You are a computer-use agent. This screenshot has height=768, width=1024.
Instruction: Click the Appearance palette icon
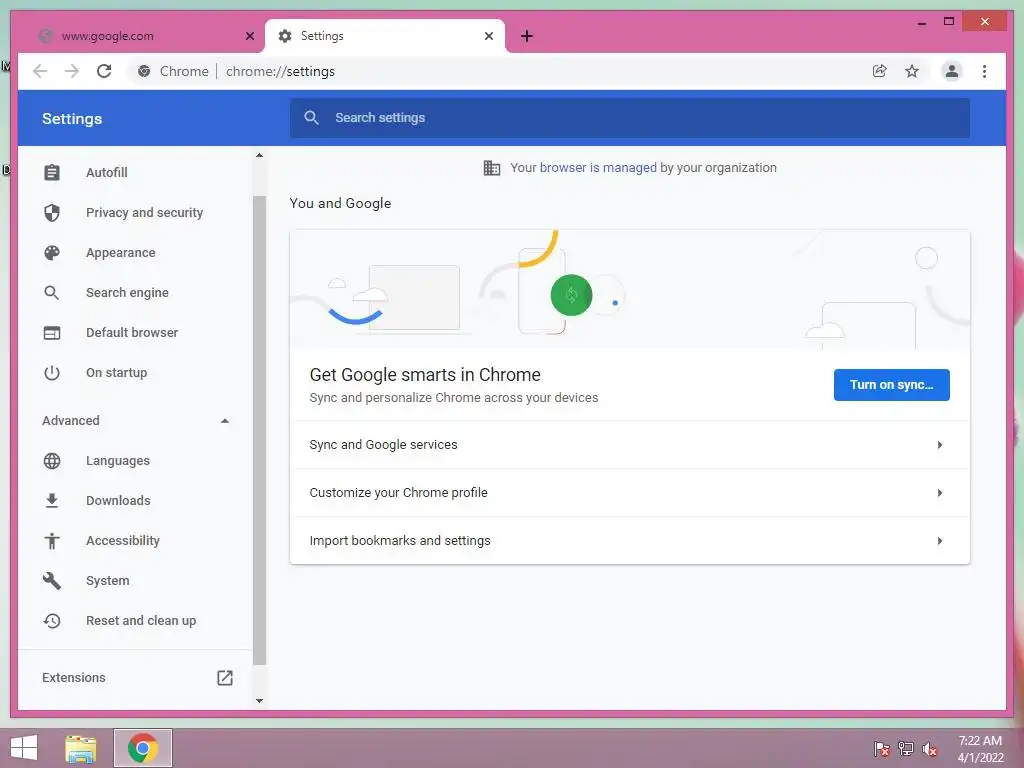coord(52,253)
